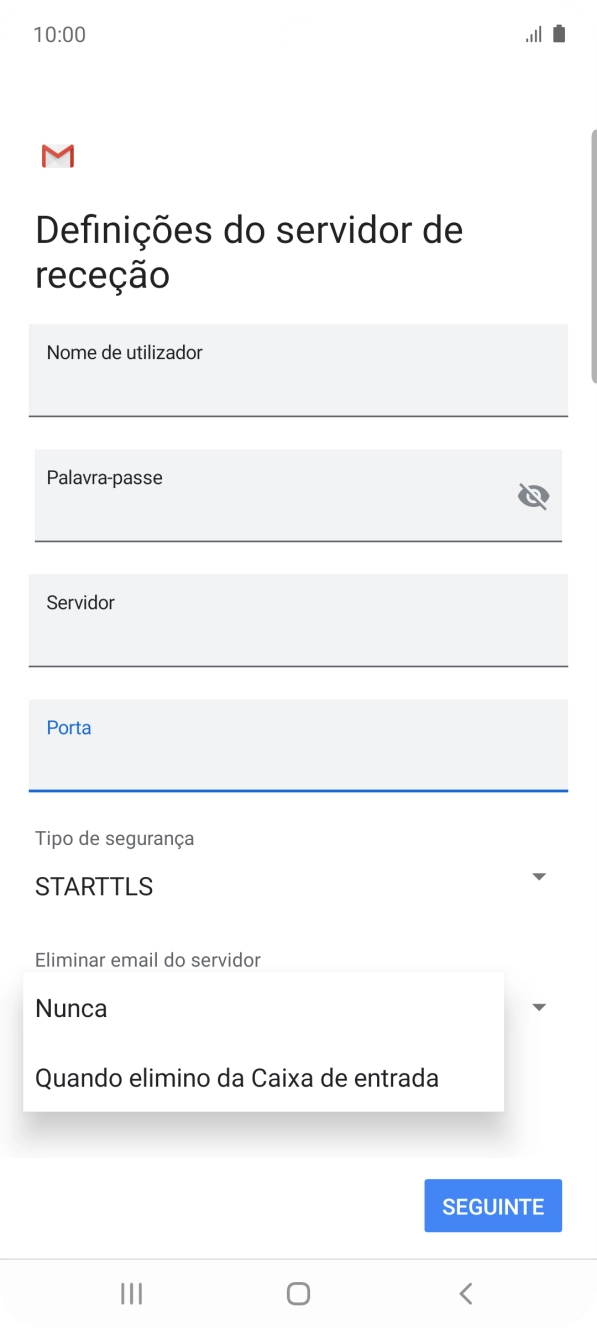Click the Definições do servidor heading
This screenshot has width=597, height=1328.
coord(248,251)
